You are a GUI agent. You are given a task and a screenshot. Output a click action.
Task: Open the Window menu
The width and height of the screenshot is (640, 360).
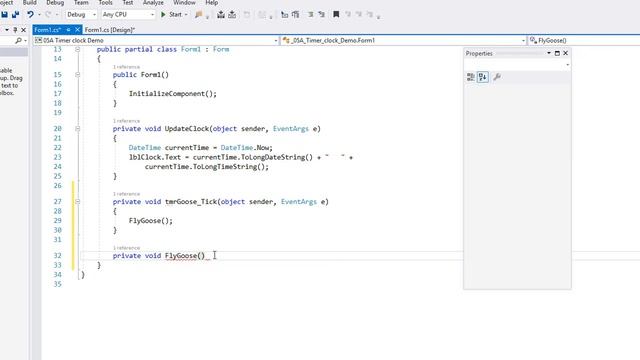pyautogui.click(x=184, y=2)
